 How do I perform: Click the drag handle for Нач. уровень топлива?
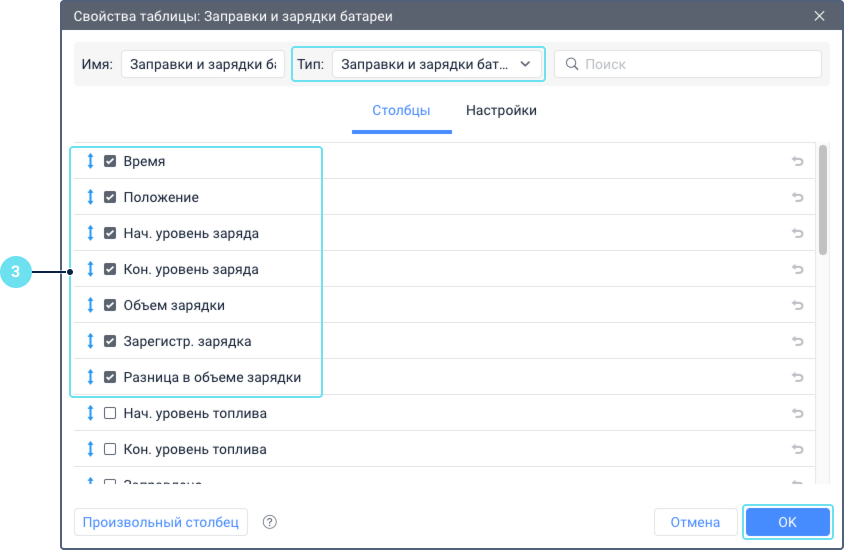[90, 413]
